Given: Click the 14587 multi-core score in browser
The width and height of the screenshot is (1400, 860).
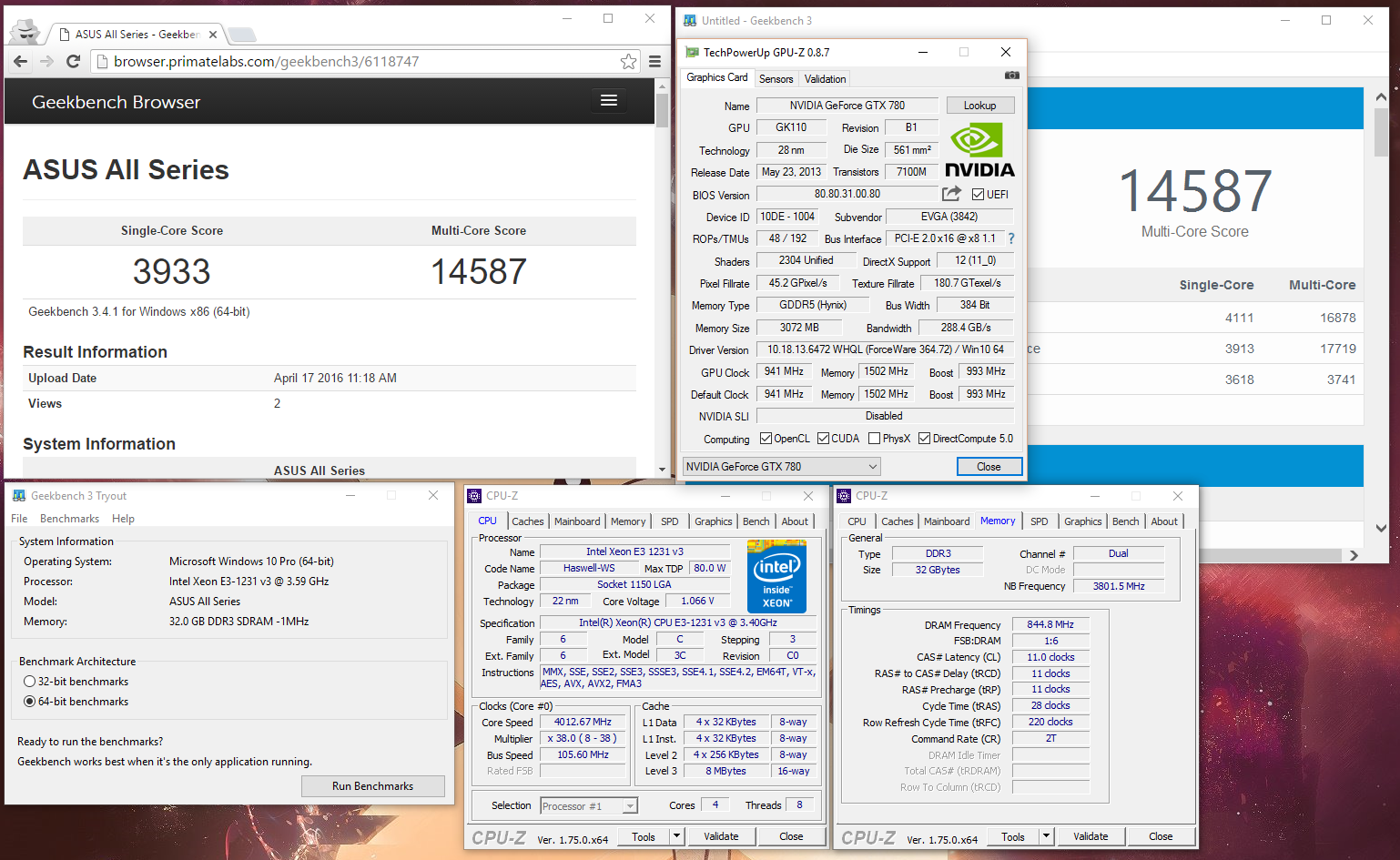Looking at the screenshot, I should 479,271.
